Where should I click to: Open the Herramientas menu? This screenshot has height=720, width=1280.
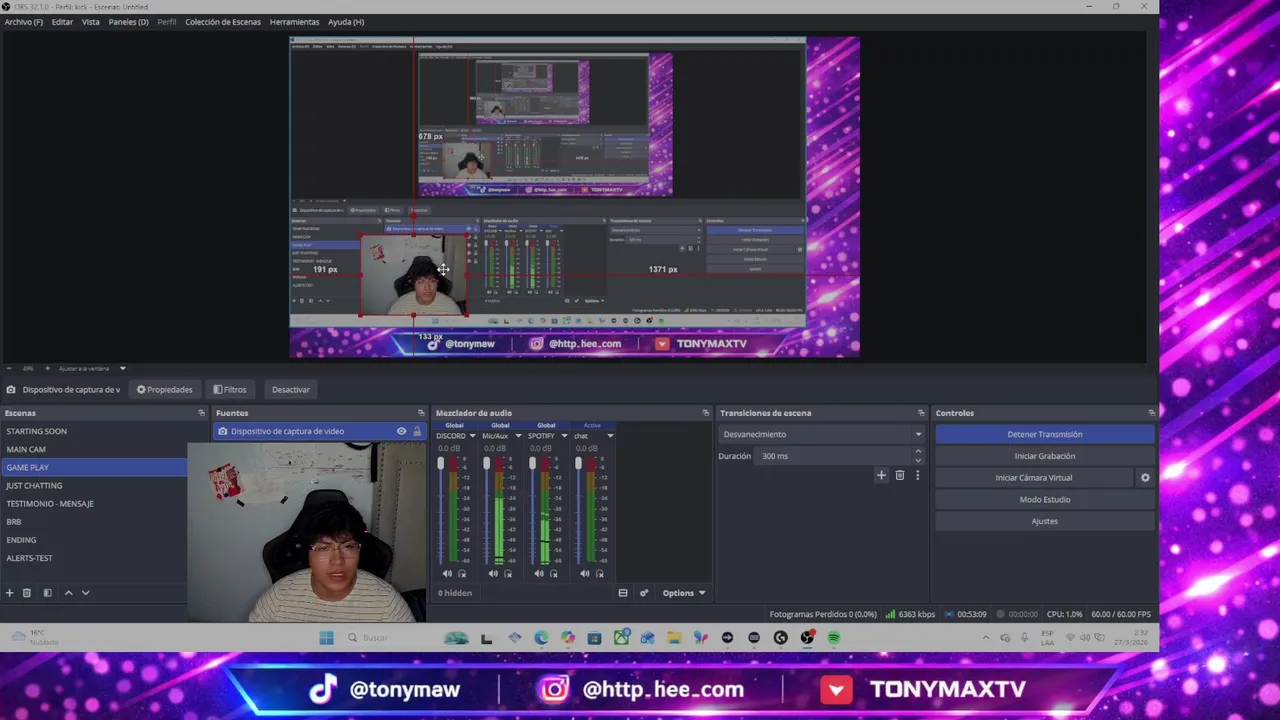294,22
